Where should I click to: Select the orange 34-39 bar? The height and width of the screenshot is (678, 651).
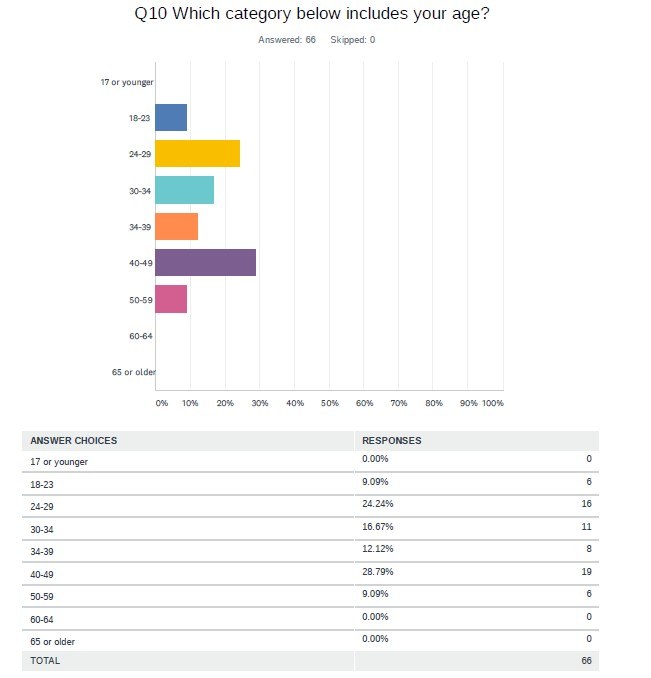[177, 227]
